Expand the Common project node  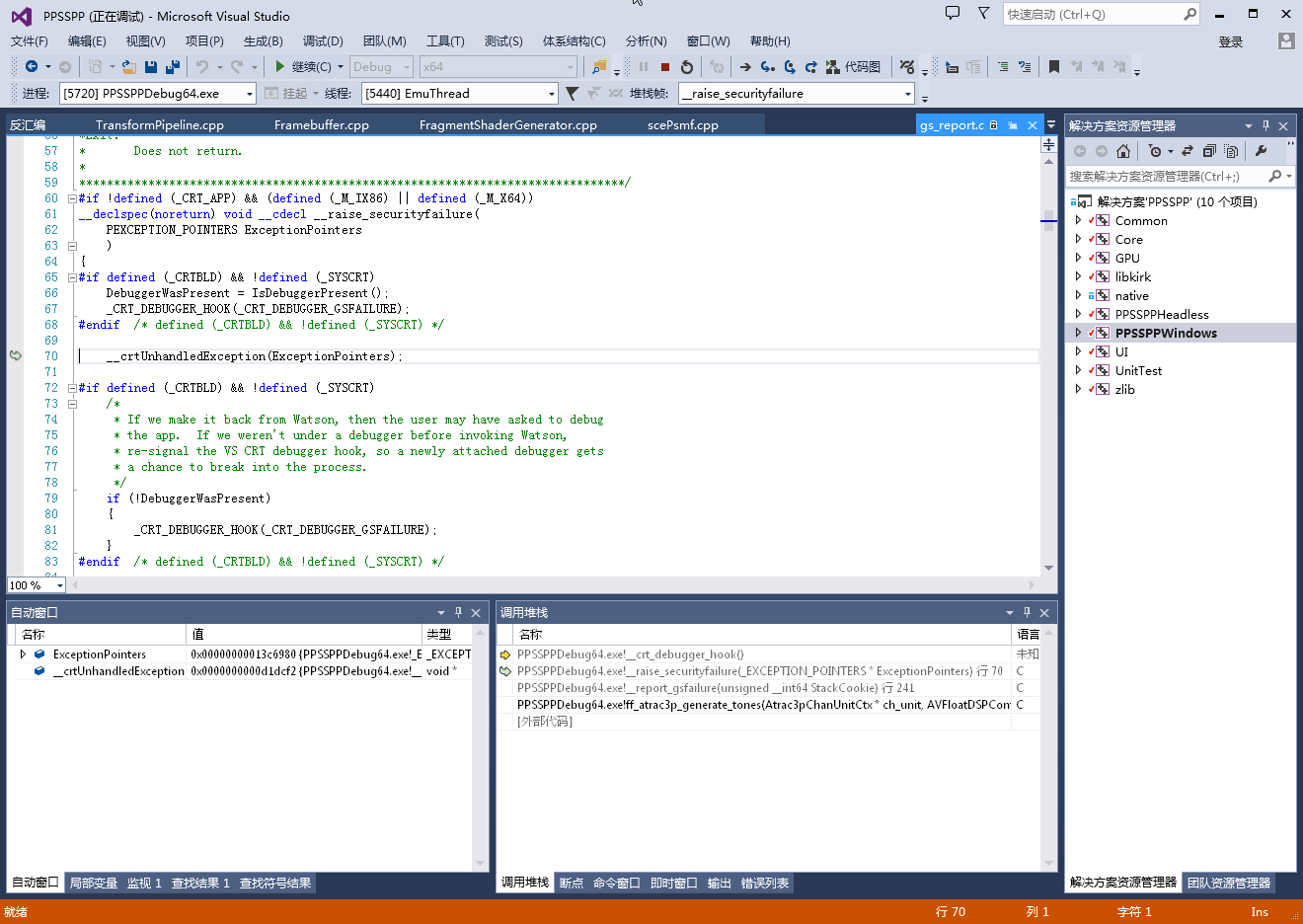coord(1078,220)
